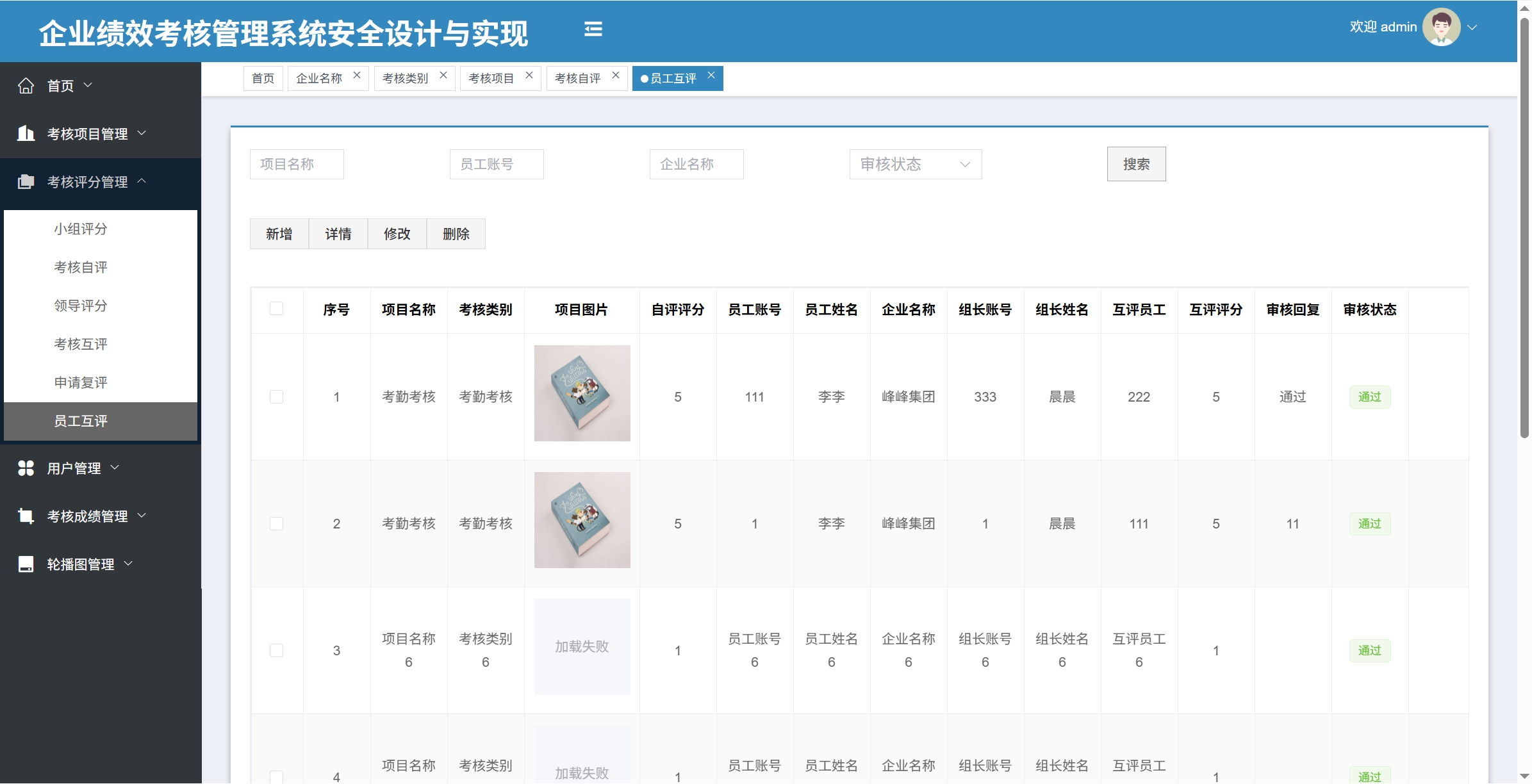Click the home icon in sidebar
The height and width of the screenshot is (784, 1532).
[26, 85]
